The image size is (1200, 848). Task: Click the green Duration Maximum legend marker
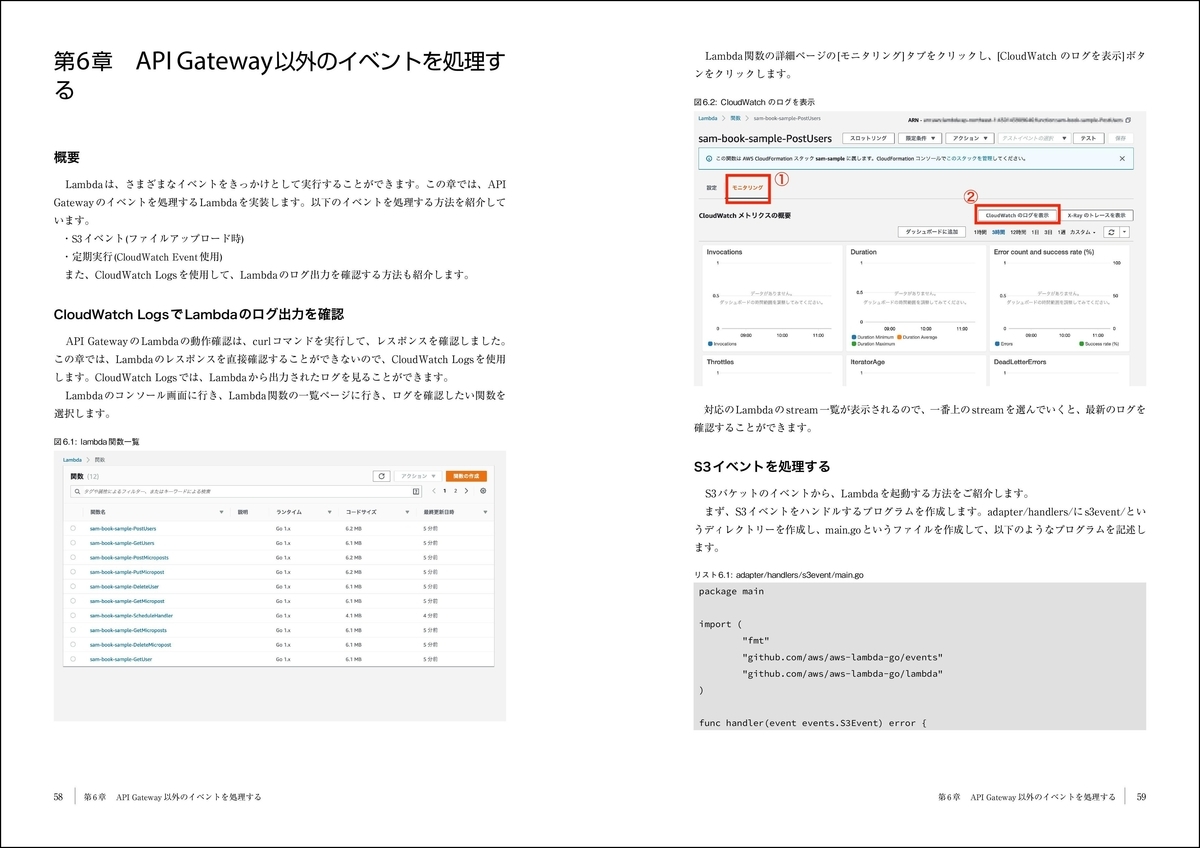853,343
